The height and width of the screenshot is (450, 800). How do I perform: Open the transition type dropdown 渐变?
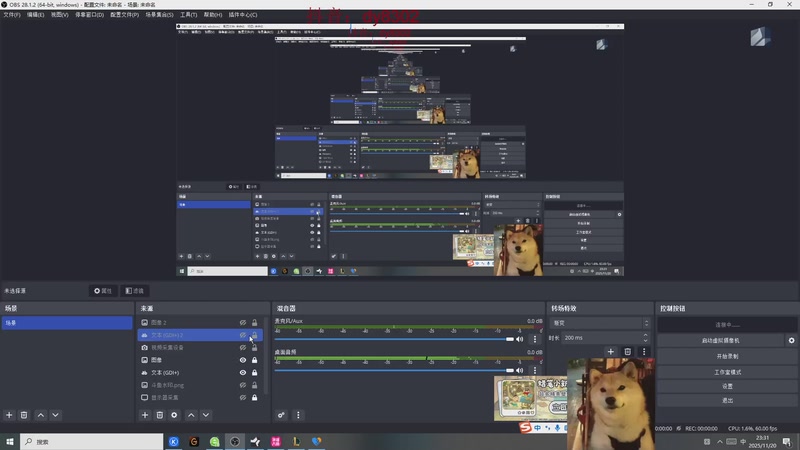point(600,323)
